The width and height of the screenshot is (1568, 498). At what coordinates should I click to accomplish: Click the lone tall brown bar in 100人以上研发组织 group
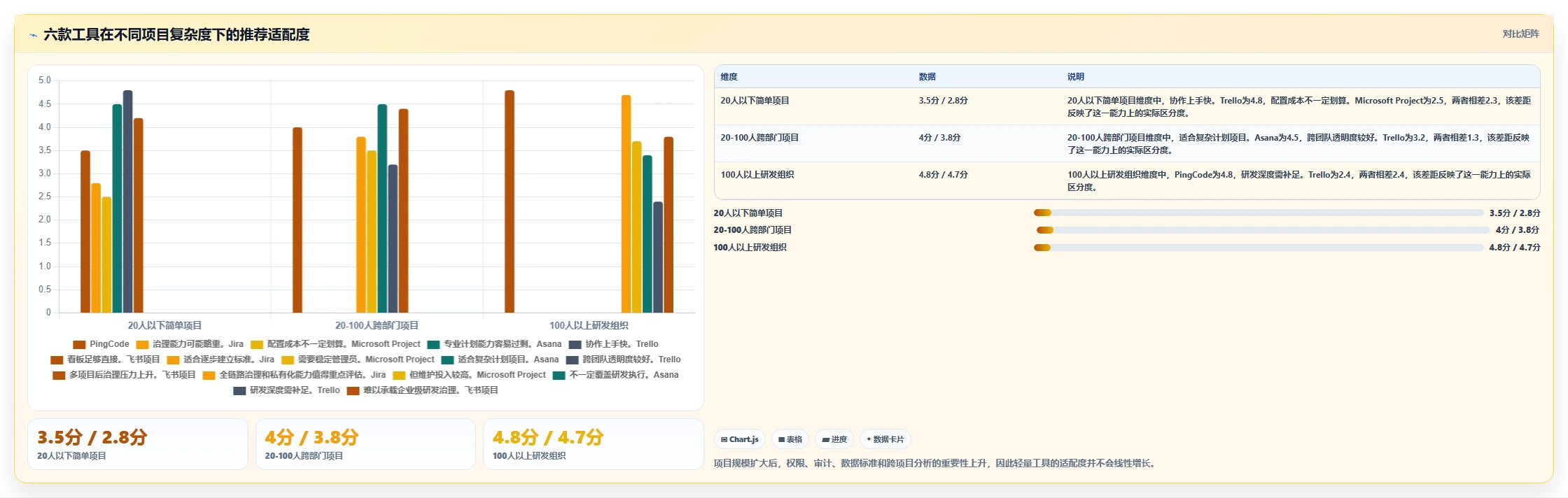point(510,201)
